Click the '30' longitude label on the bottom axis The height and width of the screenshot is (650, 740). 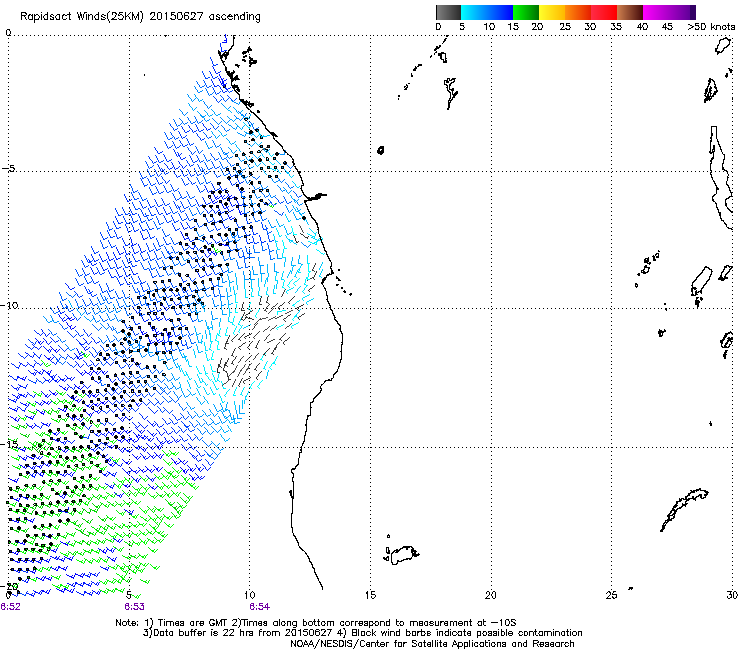tap(732, 595)
